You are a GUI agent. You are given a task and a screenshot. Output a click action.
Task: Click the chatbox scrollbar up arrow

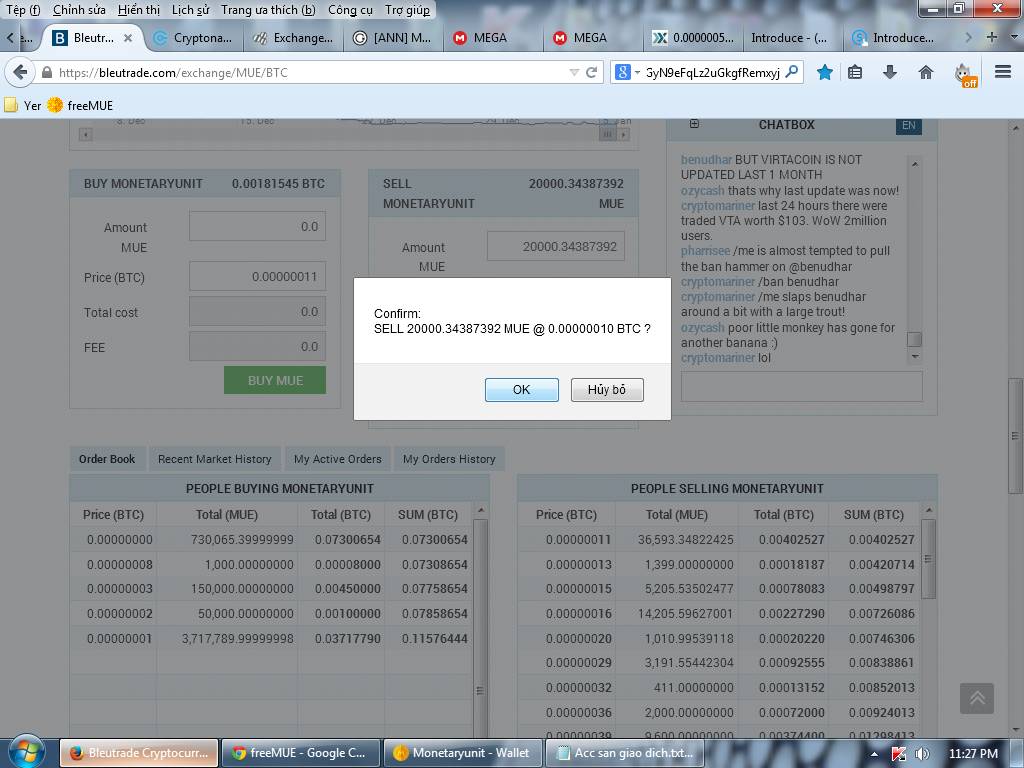(915, 164)
